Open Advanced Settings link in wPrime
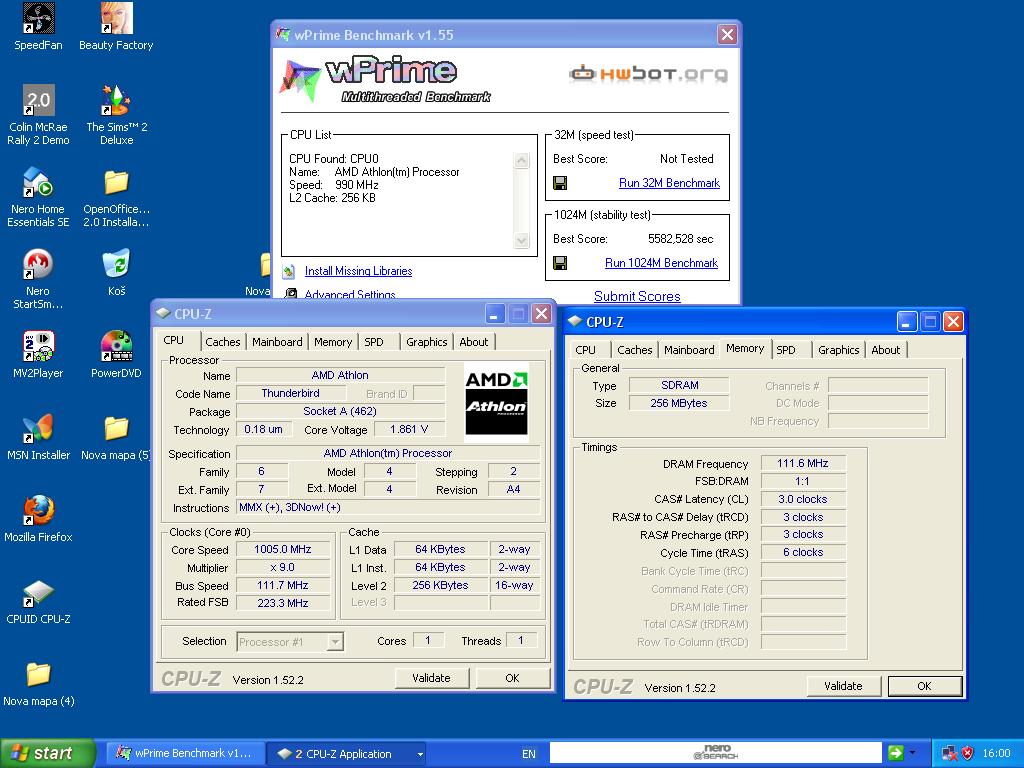Image resolution: width=1024 pixels, height=768 pixels. (x=350, y=295)
